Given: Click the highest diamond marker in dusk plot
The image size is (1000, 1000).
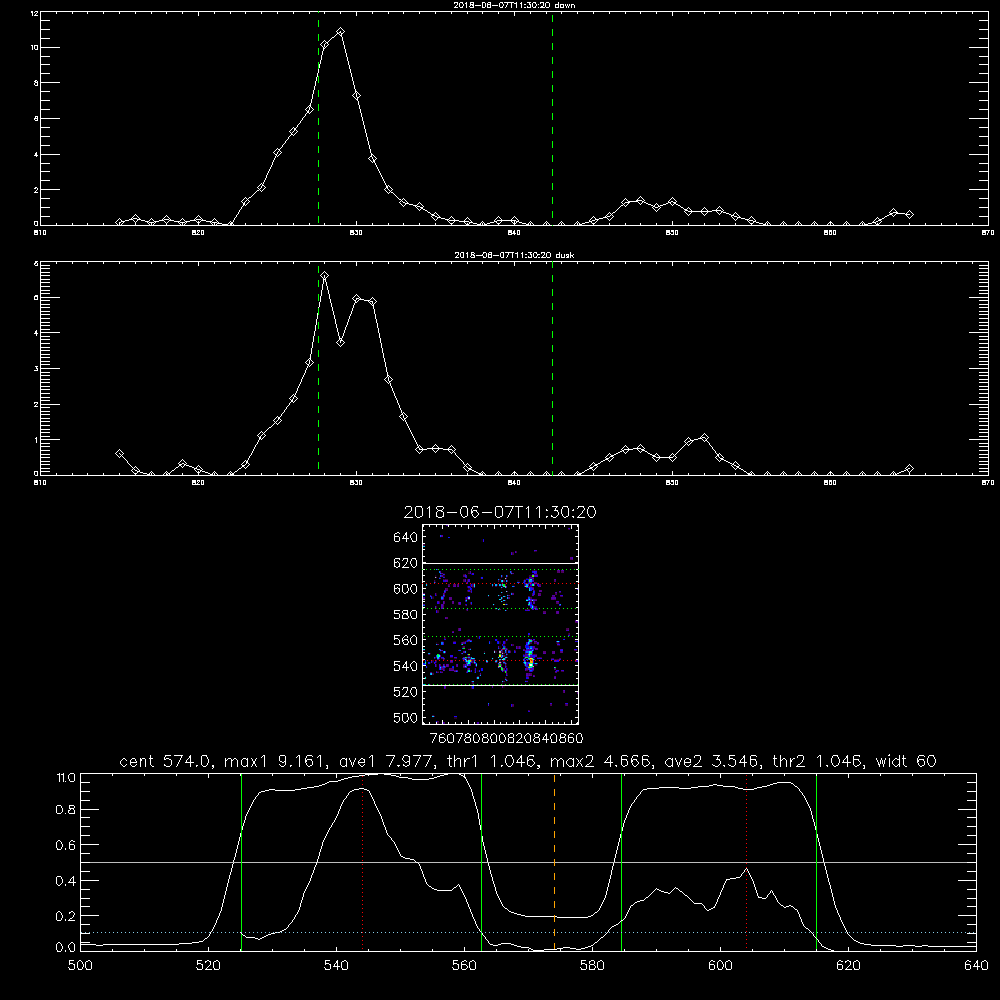Looking at the screenshot, I should [x=325, y=276].
